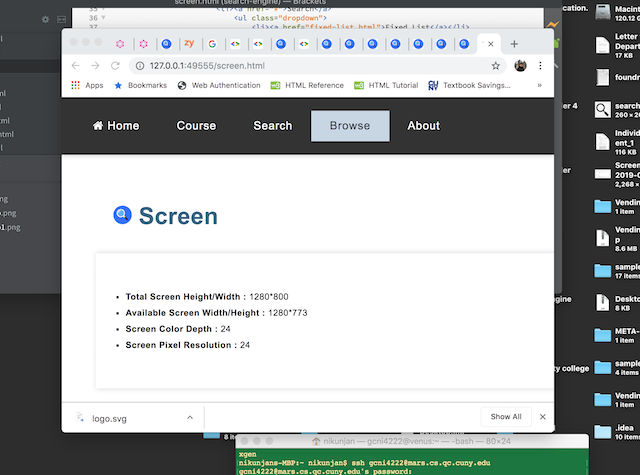The image size is (640, 475).
Task: Open the Brackets gear settings dropdown
Action: click(x=47, y=20)
